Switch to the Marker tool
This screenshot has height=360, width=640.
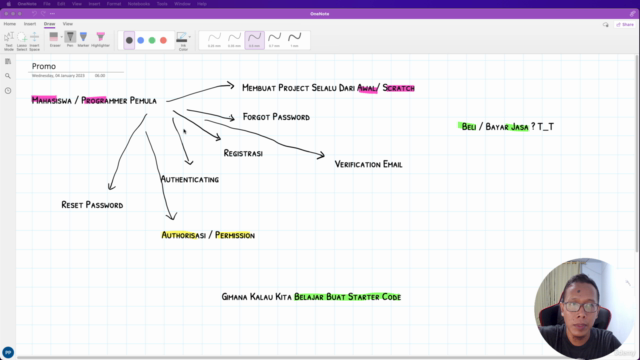click(83, 40)
